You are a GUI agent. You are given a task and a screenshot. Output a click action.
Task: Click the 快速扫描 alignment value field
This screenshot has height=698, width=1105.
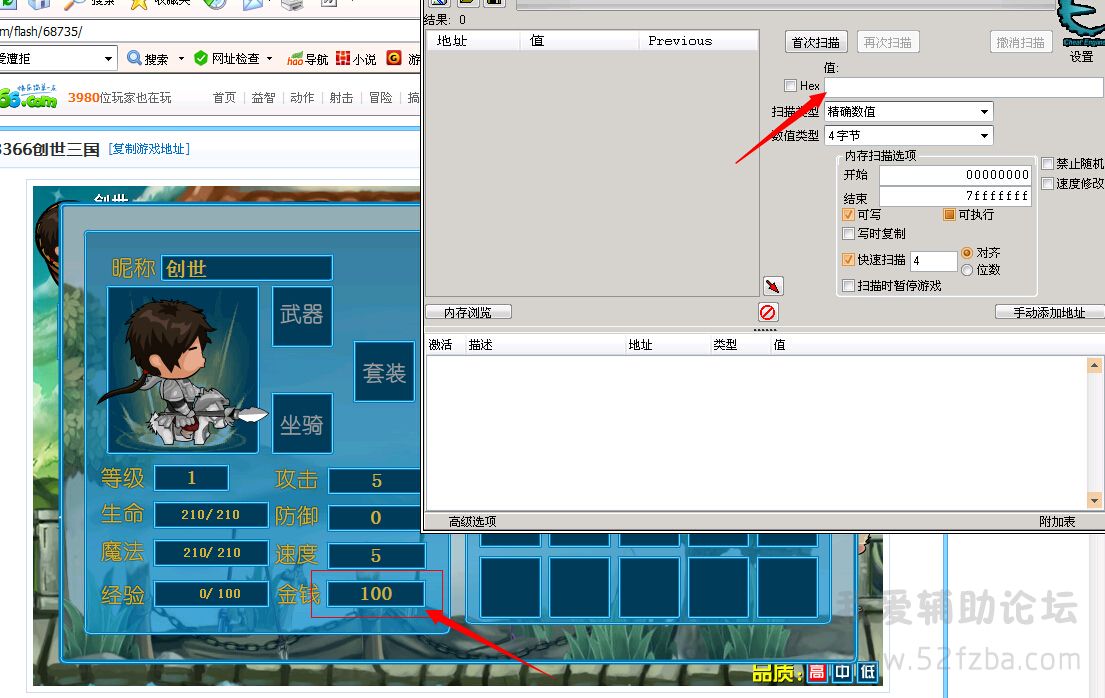pos(933,261)
